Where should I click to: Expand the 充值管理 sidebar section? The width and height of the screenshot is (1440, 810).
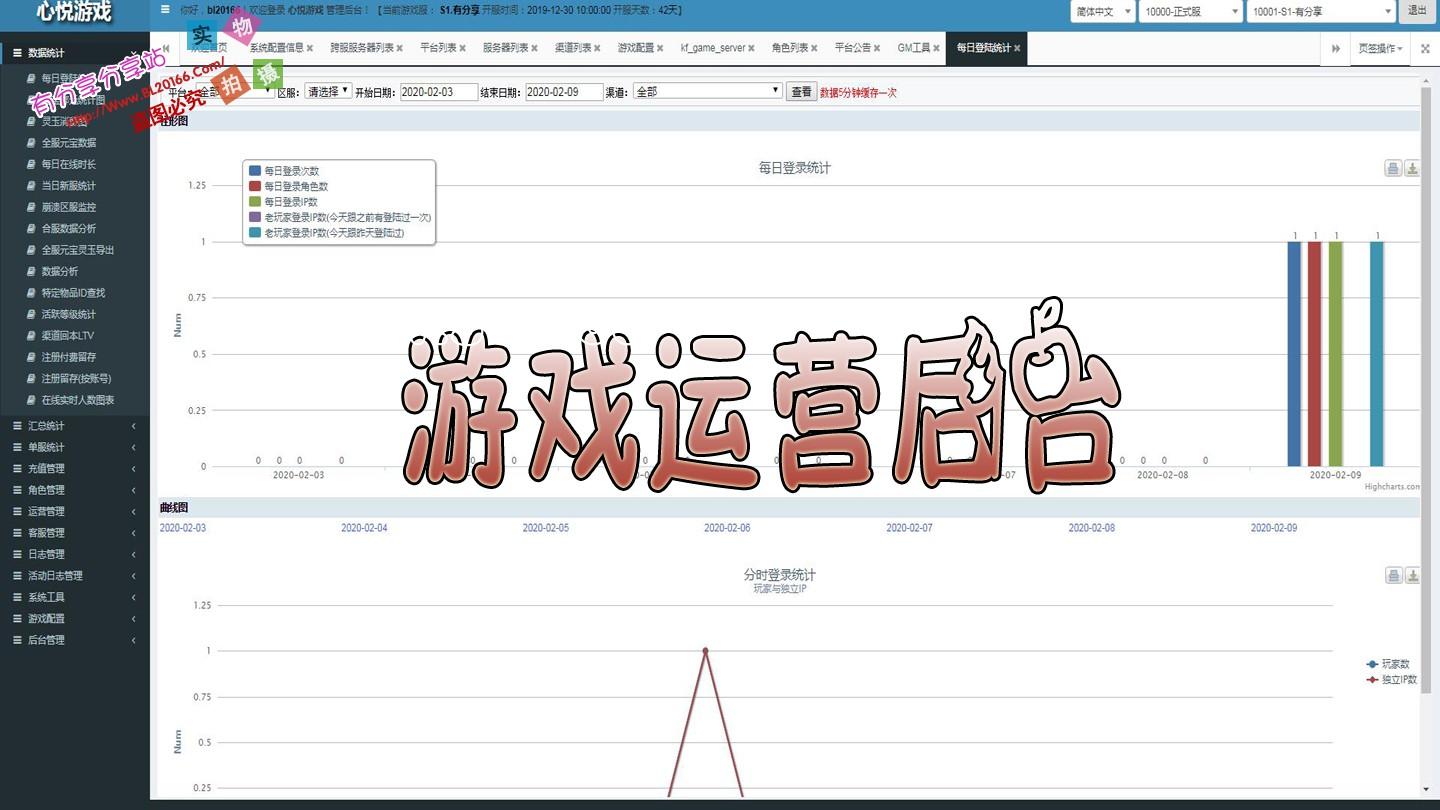pos(75,468)
